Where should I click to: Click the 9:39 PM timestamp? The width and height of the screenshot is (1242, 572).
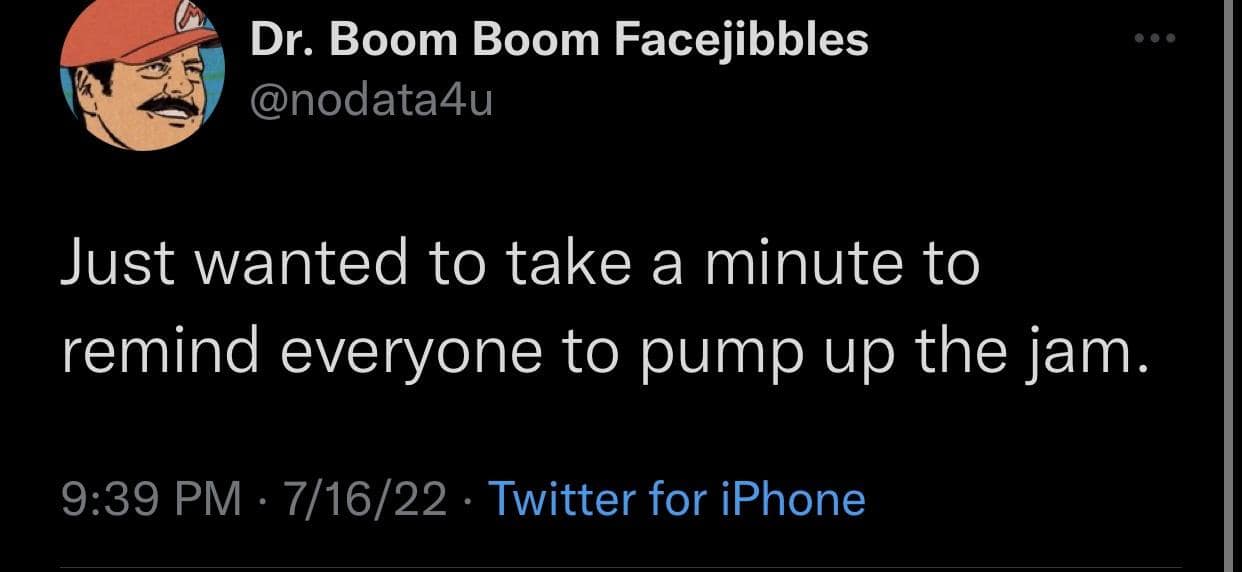coord(151,499)
